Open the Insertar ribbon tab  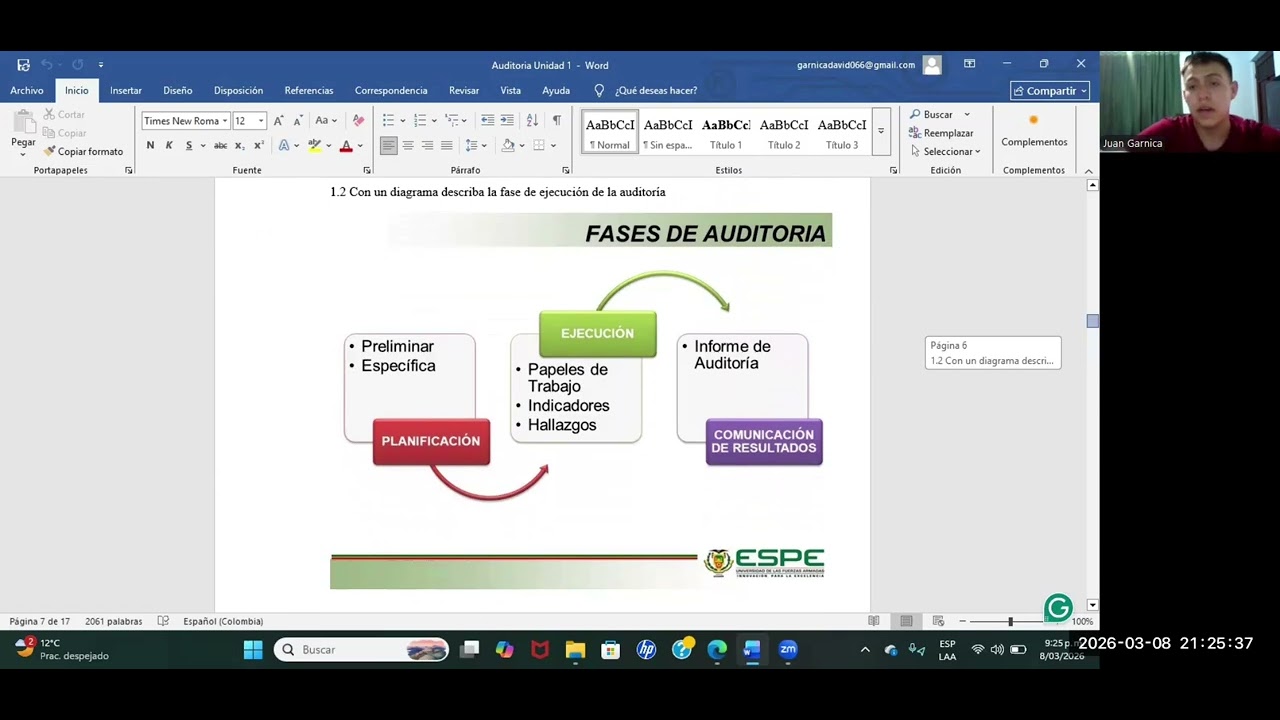(x=126, y=91)
